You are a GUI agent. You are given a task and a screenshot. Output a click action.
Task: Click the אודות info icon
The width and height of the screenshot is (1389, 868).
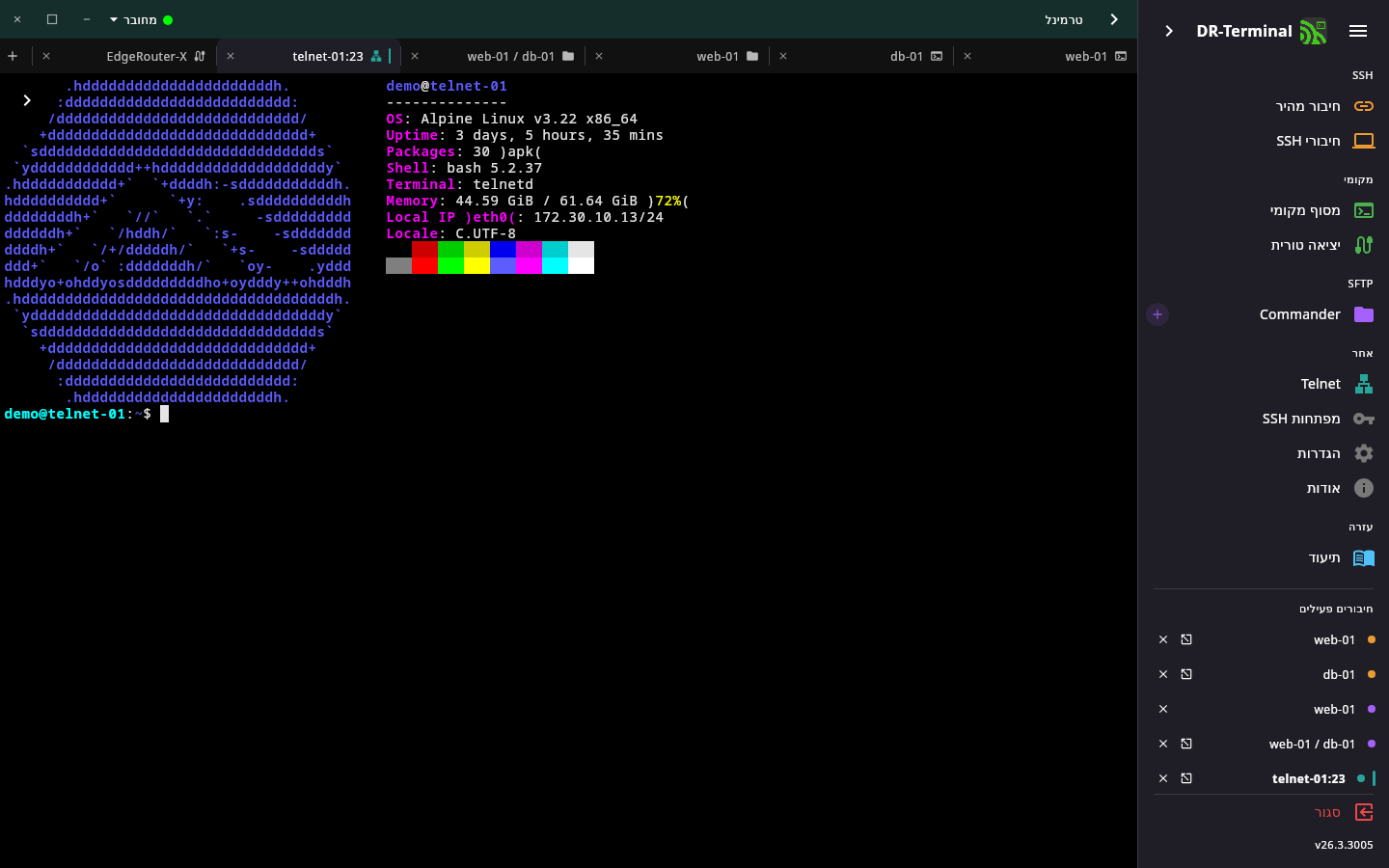pos(1364,488)
